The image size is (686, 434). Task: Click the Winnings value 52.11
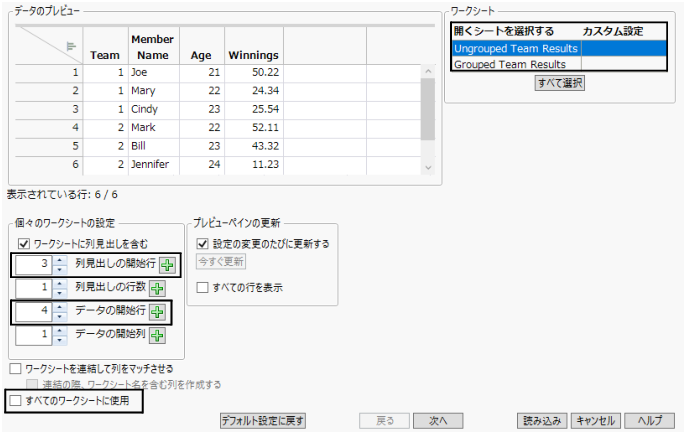(x=265, y=128)
